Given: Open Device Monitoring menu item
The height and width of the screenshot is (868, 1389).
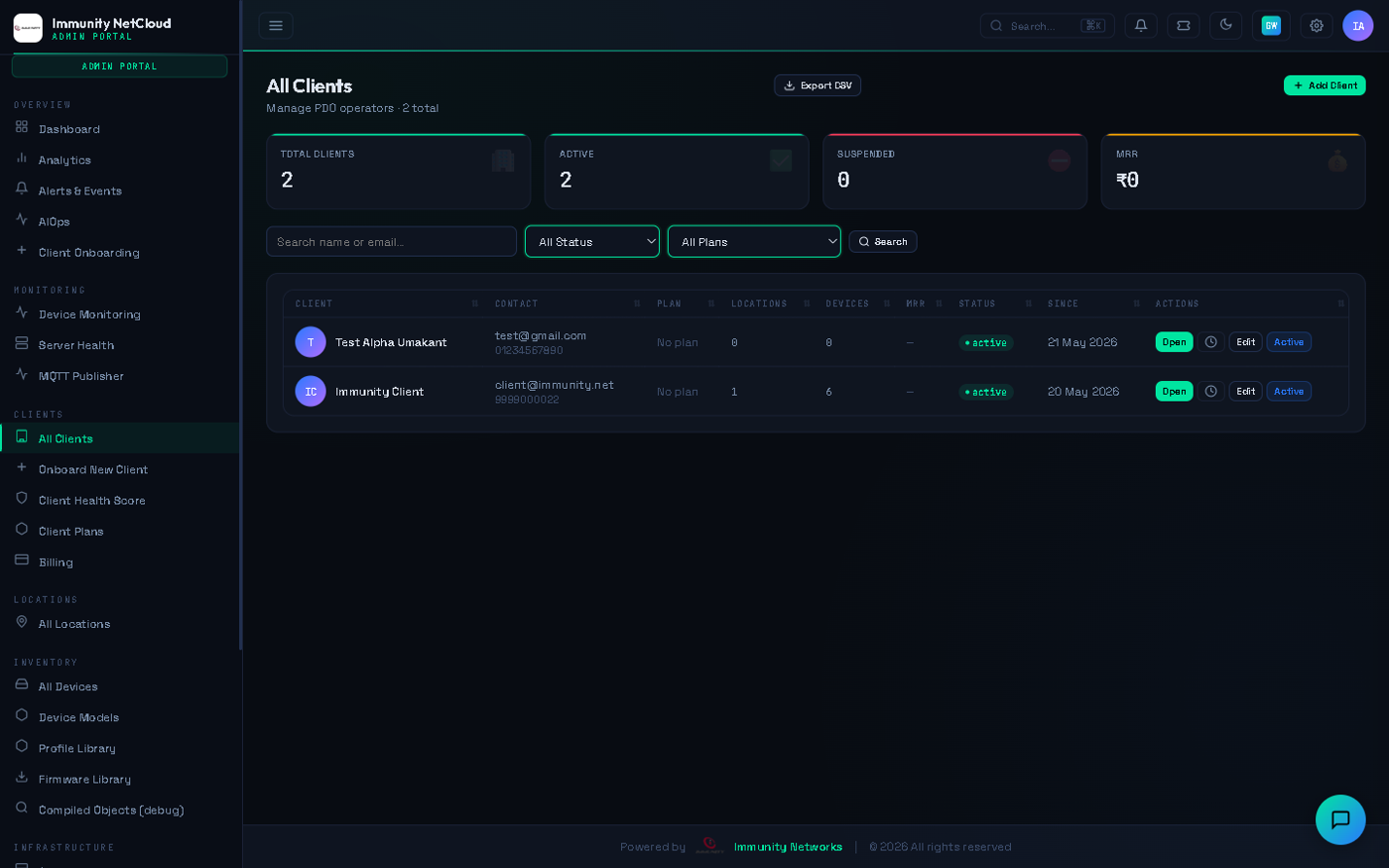Looking at the screenshot, I should coord(119,314).
